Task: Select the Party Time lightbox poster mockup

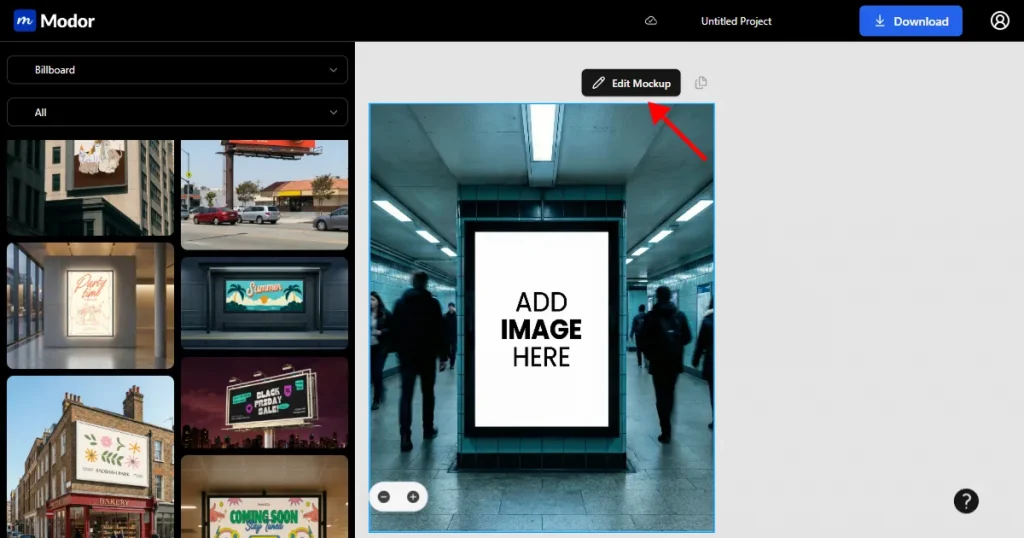Action: [x=91, y=306]
